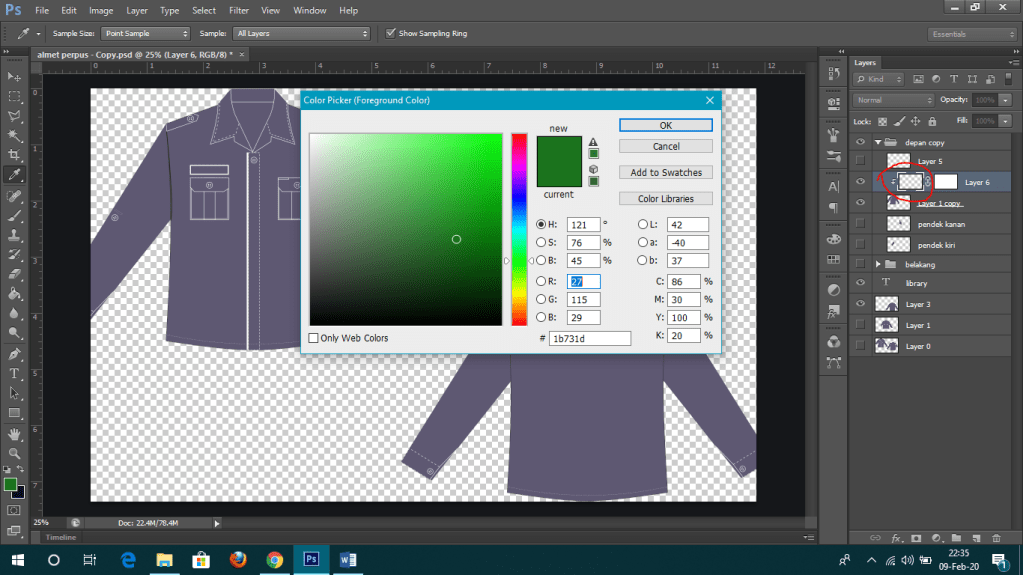Hide the Layer 3 visibility eye
Viewport: 1023px width, 575px height.
coord(860,304)
